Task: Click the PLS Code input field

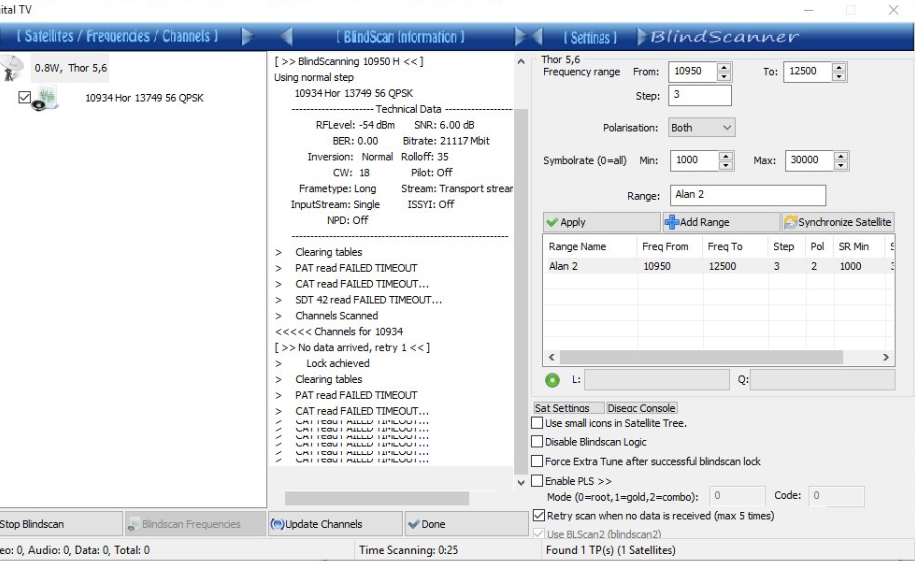Action: 836,496
